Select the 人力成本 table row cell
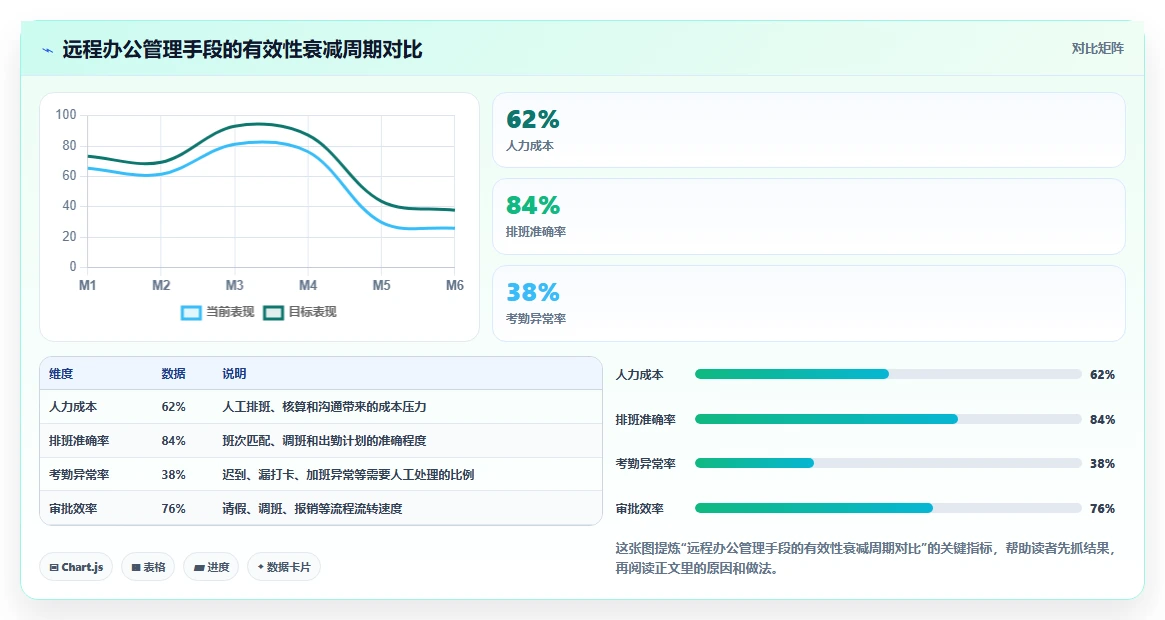The image size is (1165, 620). point(73,407)
